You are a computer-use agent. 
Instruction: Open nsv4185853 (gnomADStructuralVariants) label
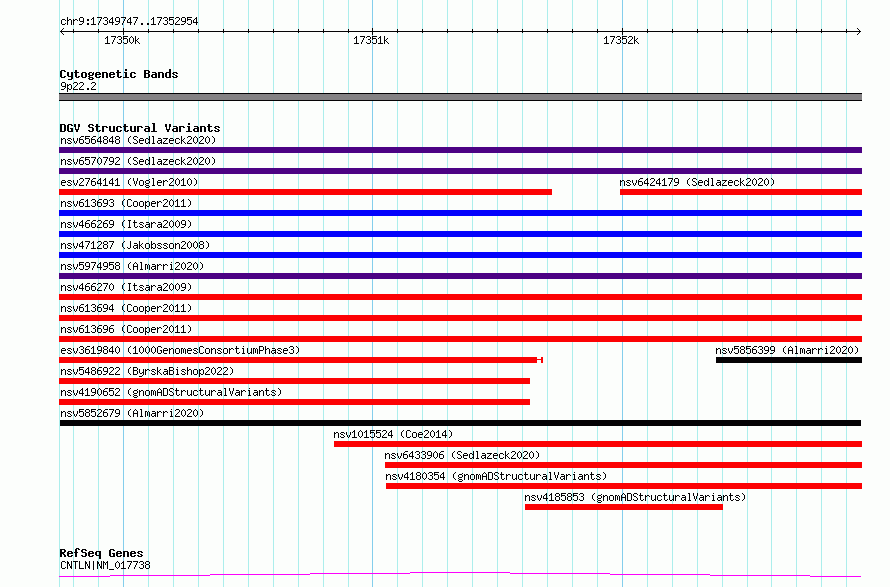(635, 497)
